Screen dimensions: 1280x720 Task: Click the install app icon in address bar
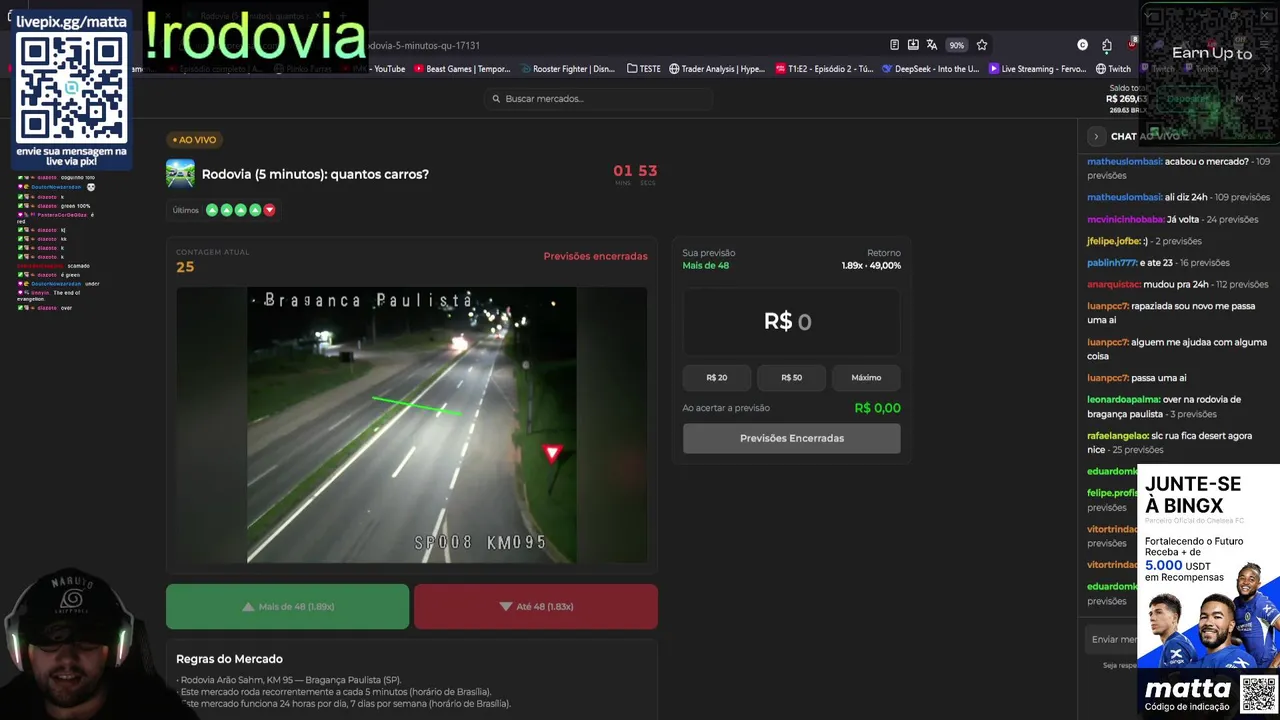[913, 45]
